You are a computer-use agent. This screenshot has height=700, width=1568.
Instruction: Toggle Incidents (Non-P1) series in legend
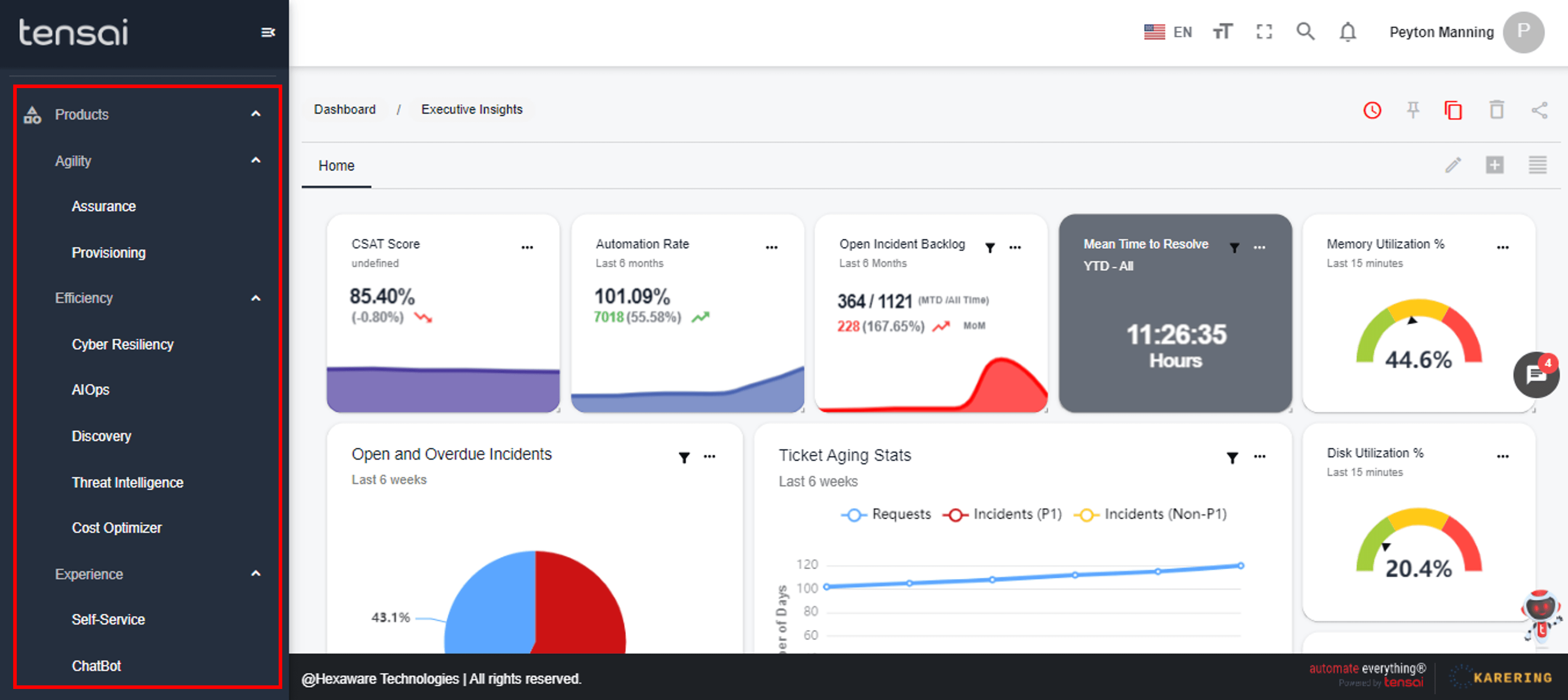point(1150,514)
